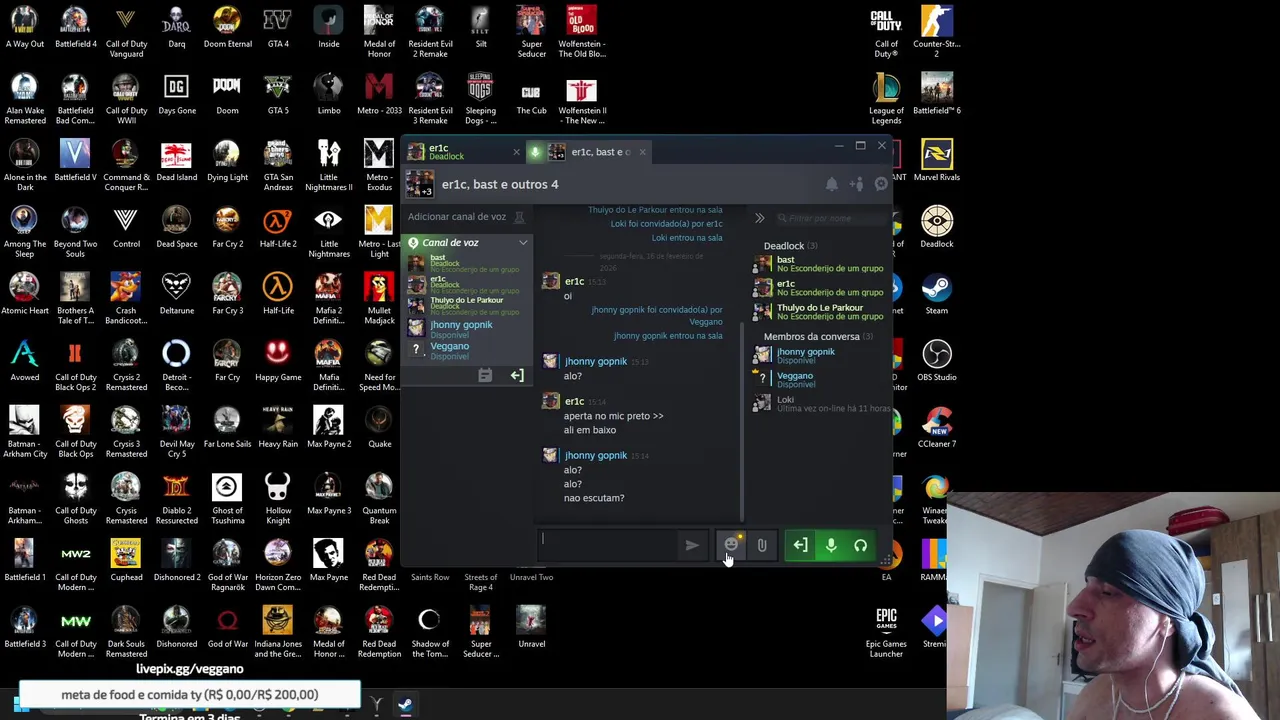Select the Sleeping Dogs desktop icon

point(480,99)
